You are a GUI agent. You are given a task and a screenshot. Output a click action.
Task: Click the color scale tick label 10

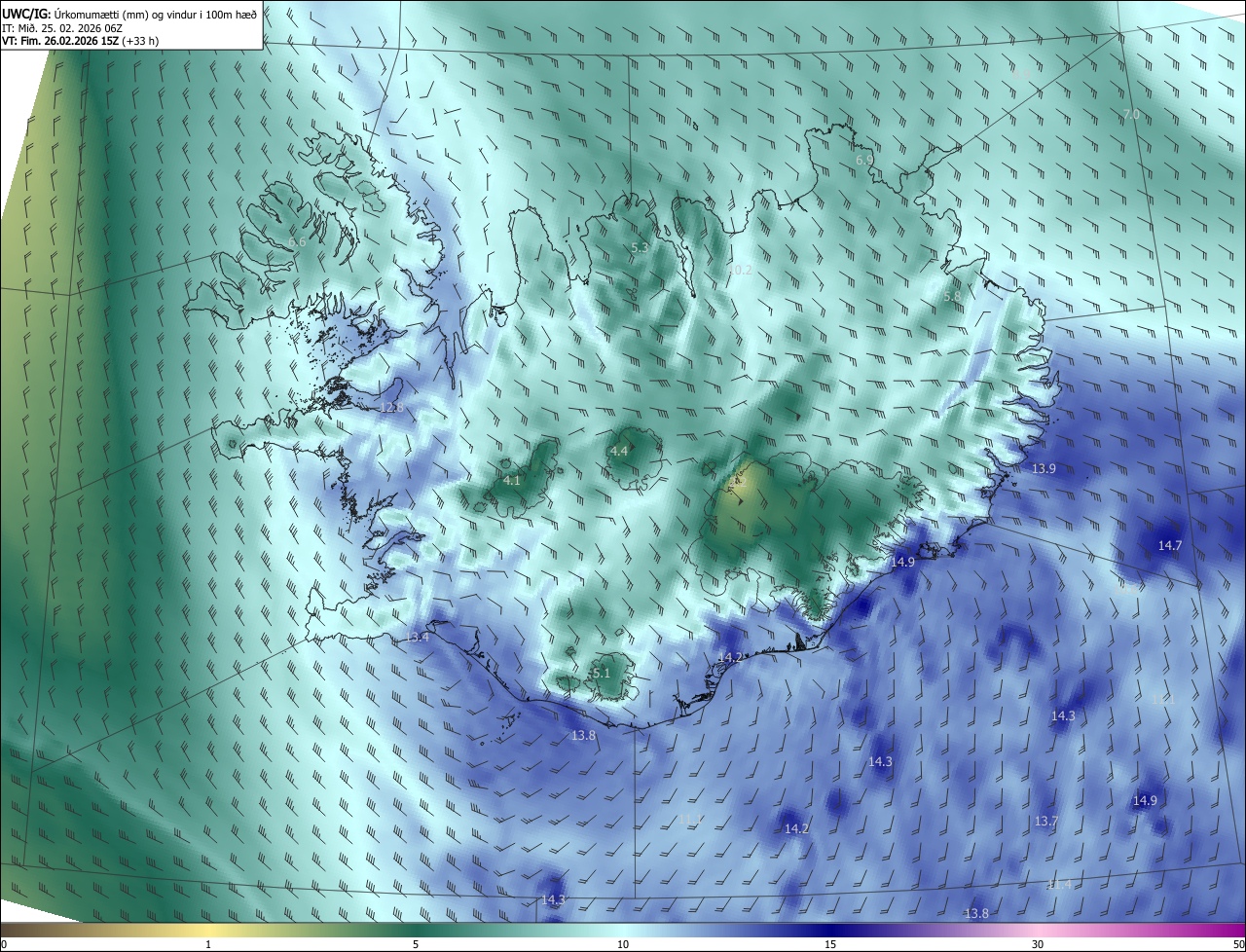click(x=623, y=944)
